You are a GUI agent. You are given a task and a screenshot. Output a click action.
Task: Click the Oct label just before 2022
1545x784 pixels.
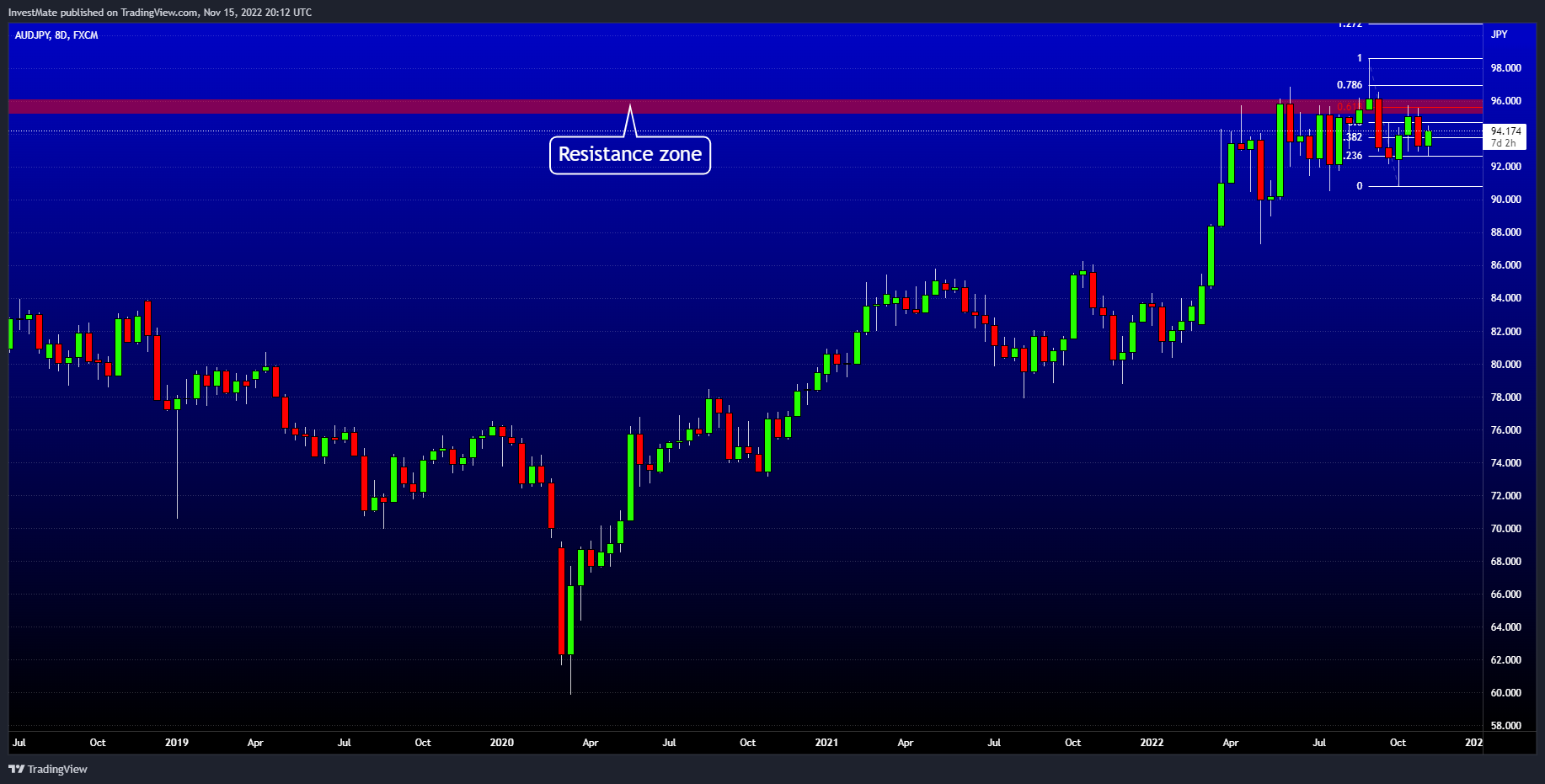[1073, 743]
